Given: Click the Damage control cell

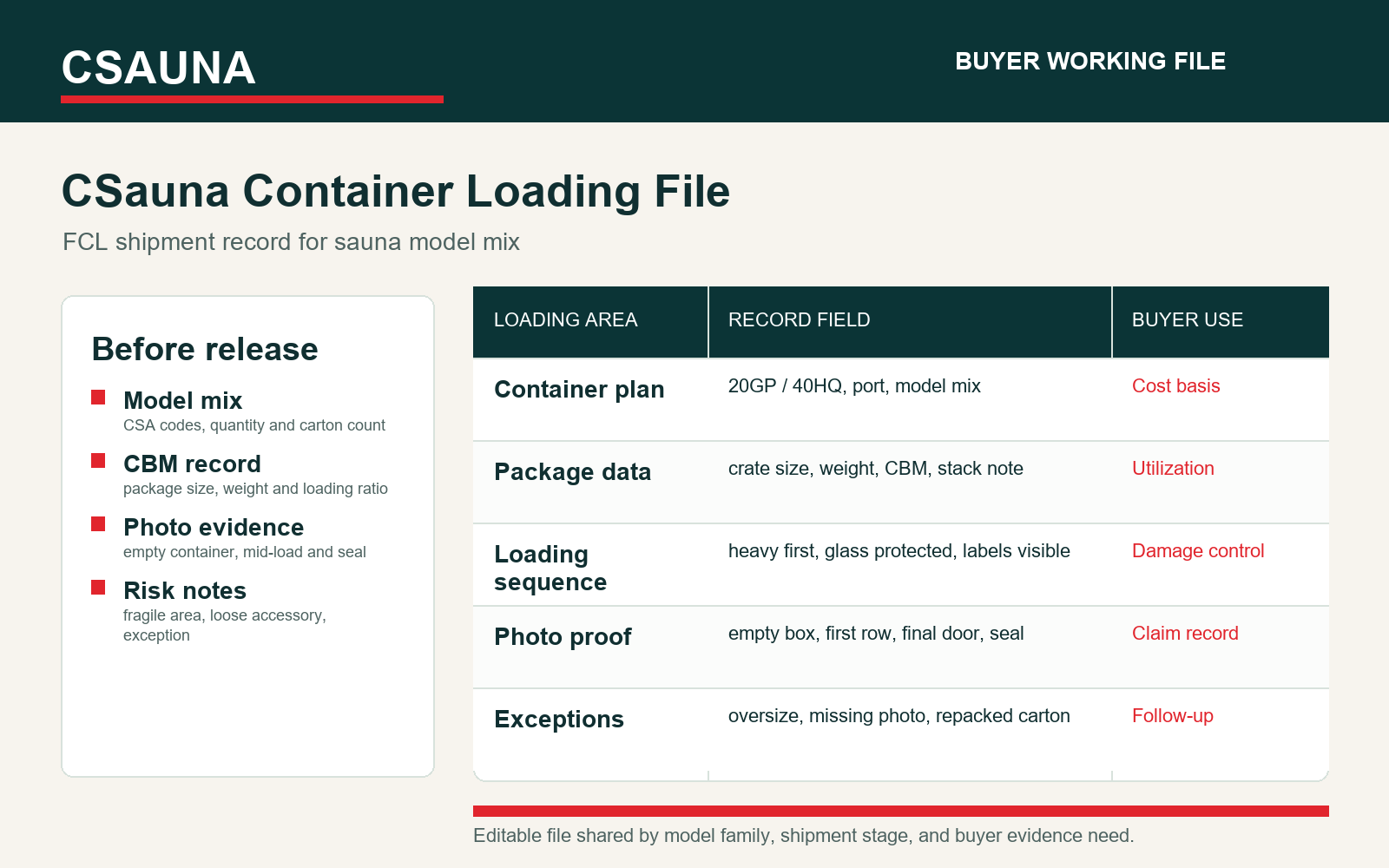Looking at the screenshot, I should coord(1198,551).
